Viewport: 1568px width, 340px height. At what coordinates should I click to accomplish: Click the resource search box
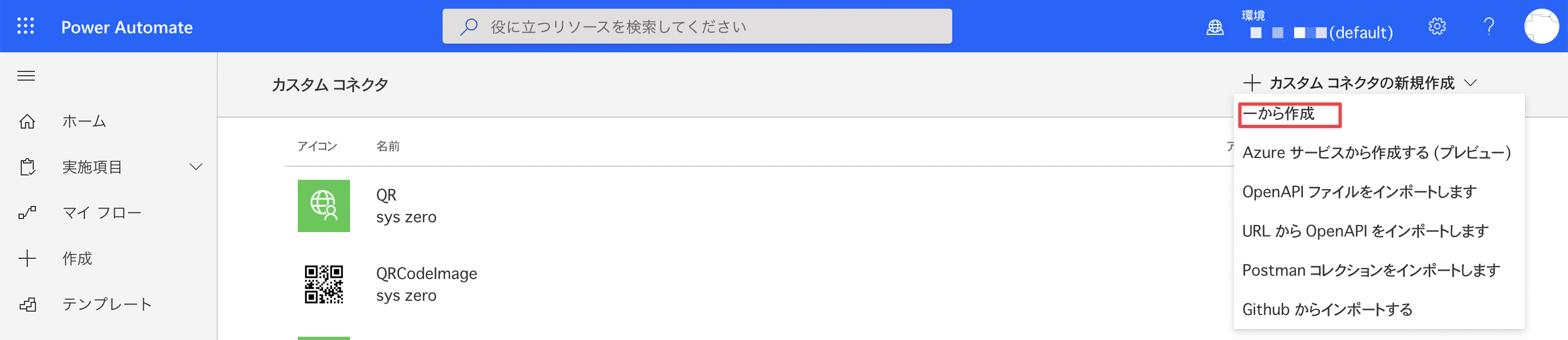pyautogui.click(x=697, y=26)
